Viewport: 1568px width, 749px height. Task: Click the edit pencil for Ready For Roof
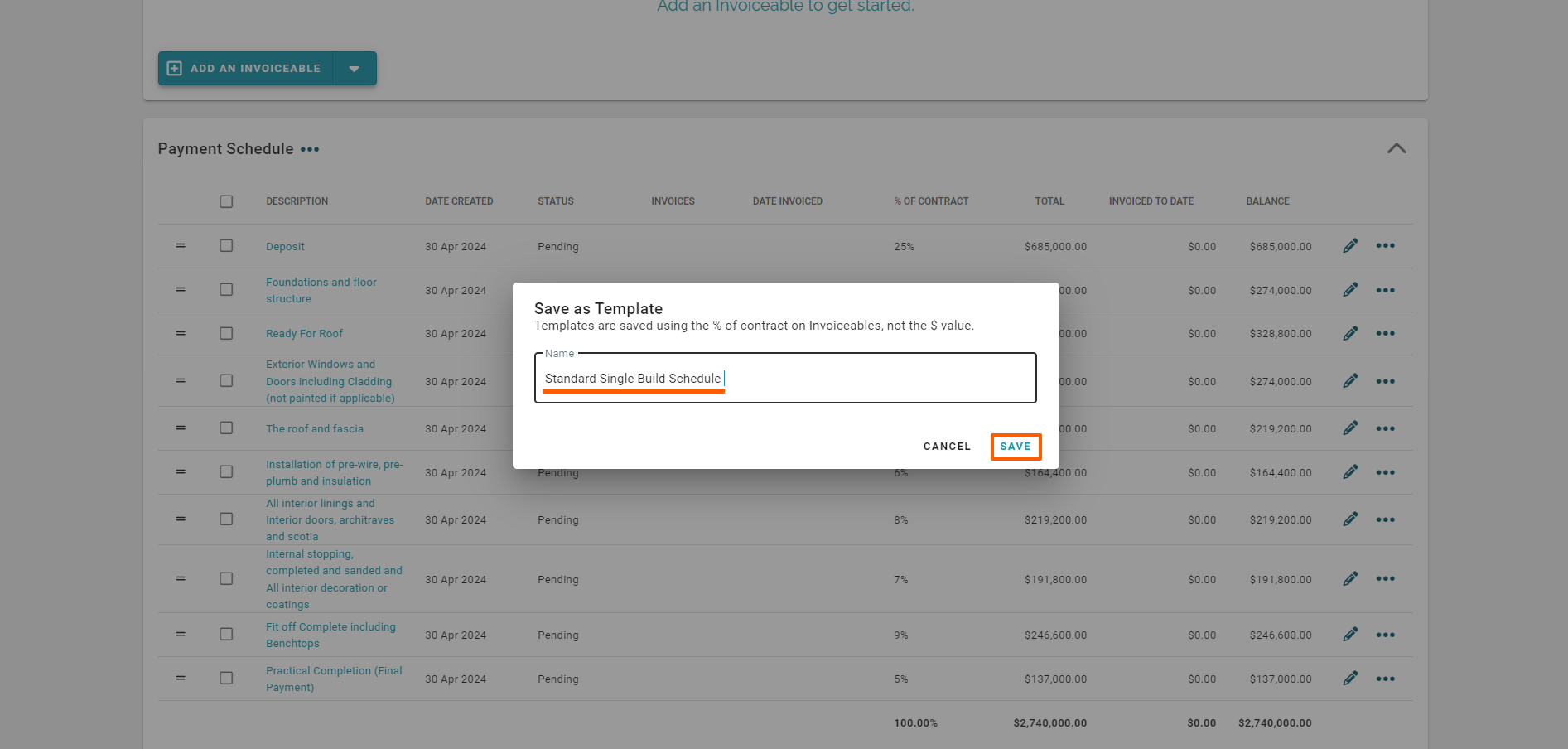click(x=1350, y=334)
